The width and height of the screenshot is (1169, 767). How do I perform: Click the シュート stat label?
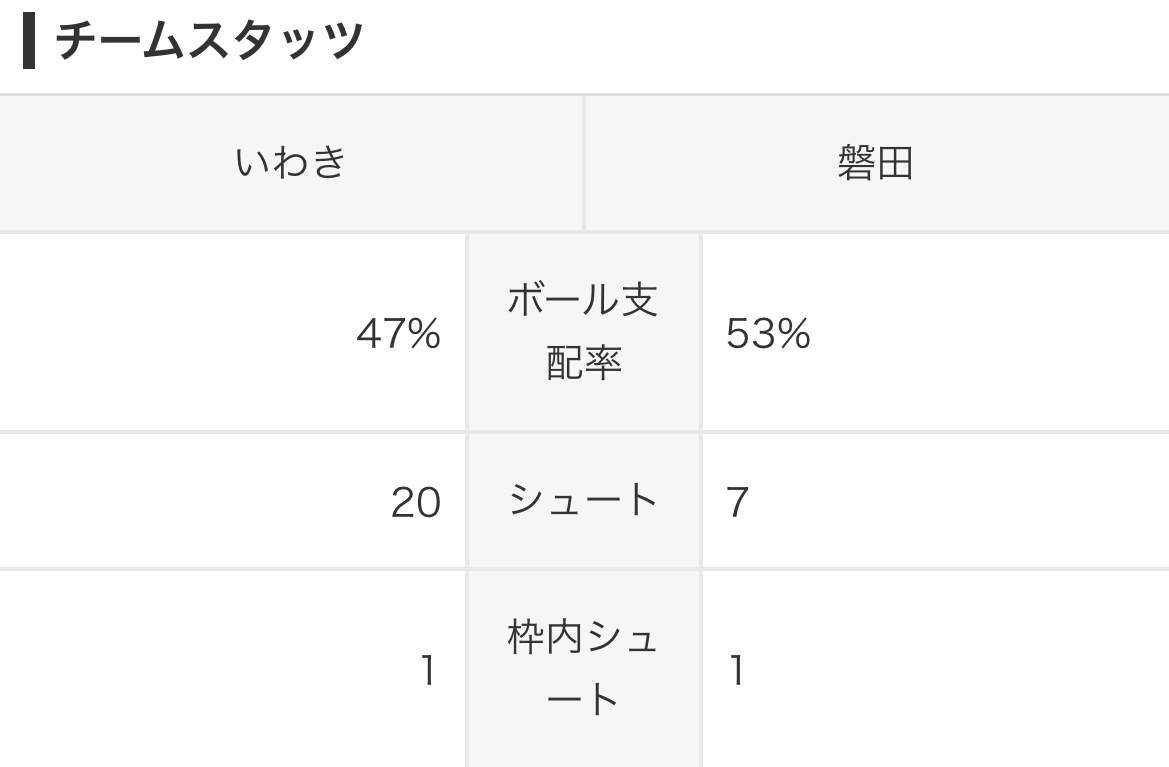click(x=584, y=500)
